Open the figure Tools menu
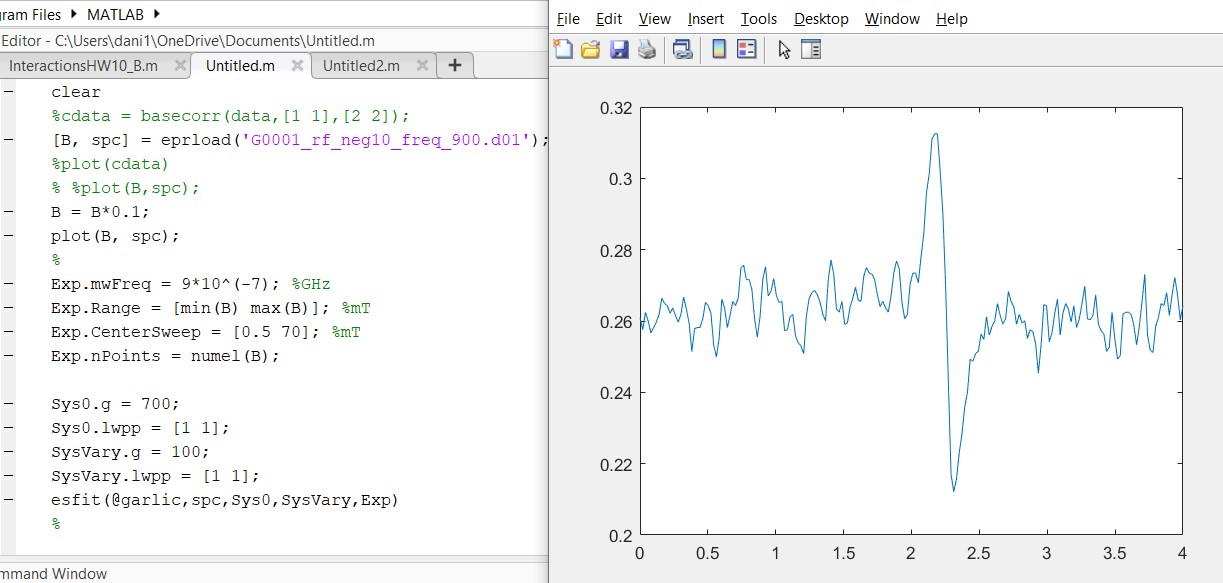 (x=759, y=19)
